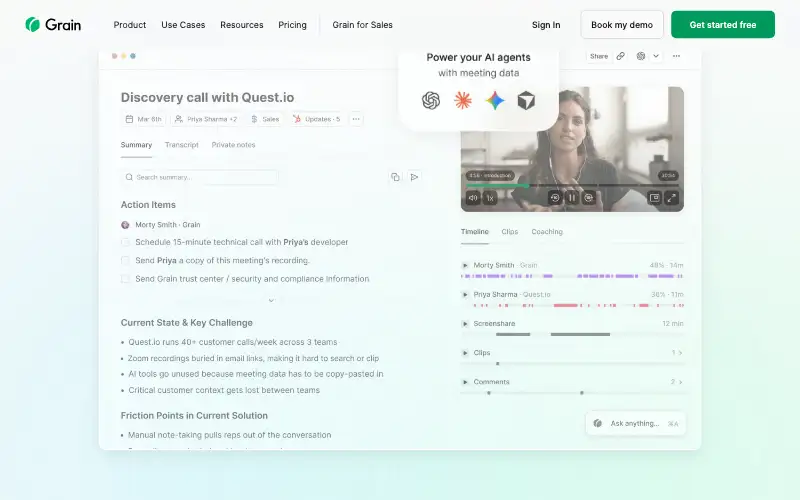Copy the summary using the copy icon
Image resolution: width=800 pixels, height=500 pixels.
pyautogui.click(x=395, y=177)
